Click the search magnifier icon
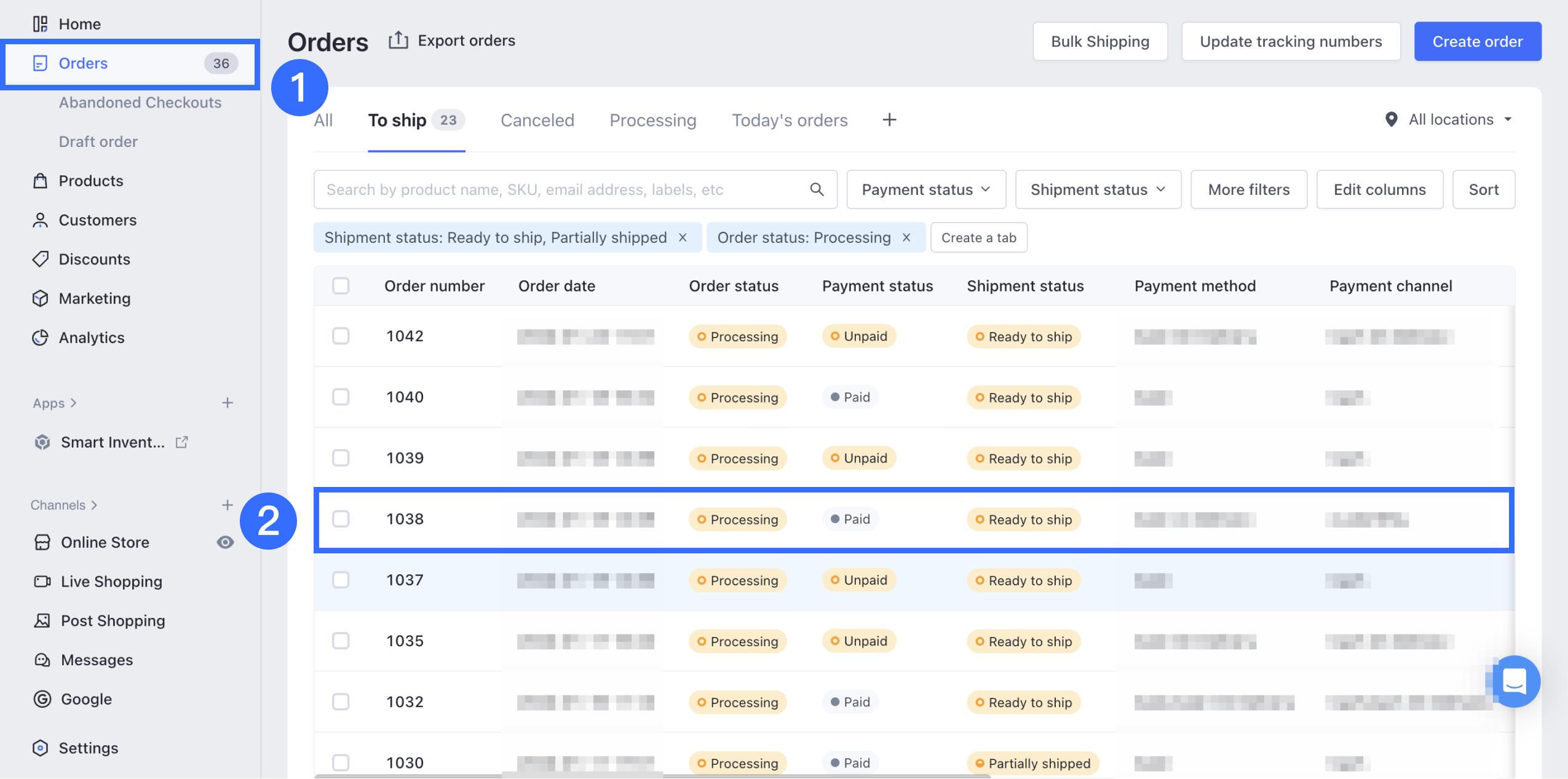1568x779 pixels. click(x=817, y=189)
